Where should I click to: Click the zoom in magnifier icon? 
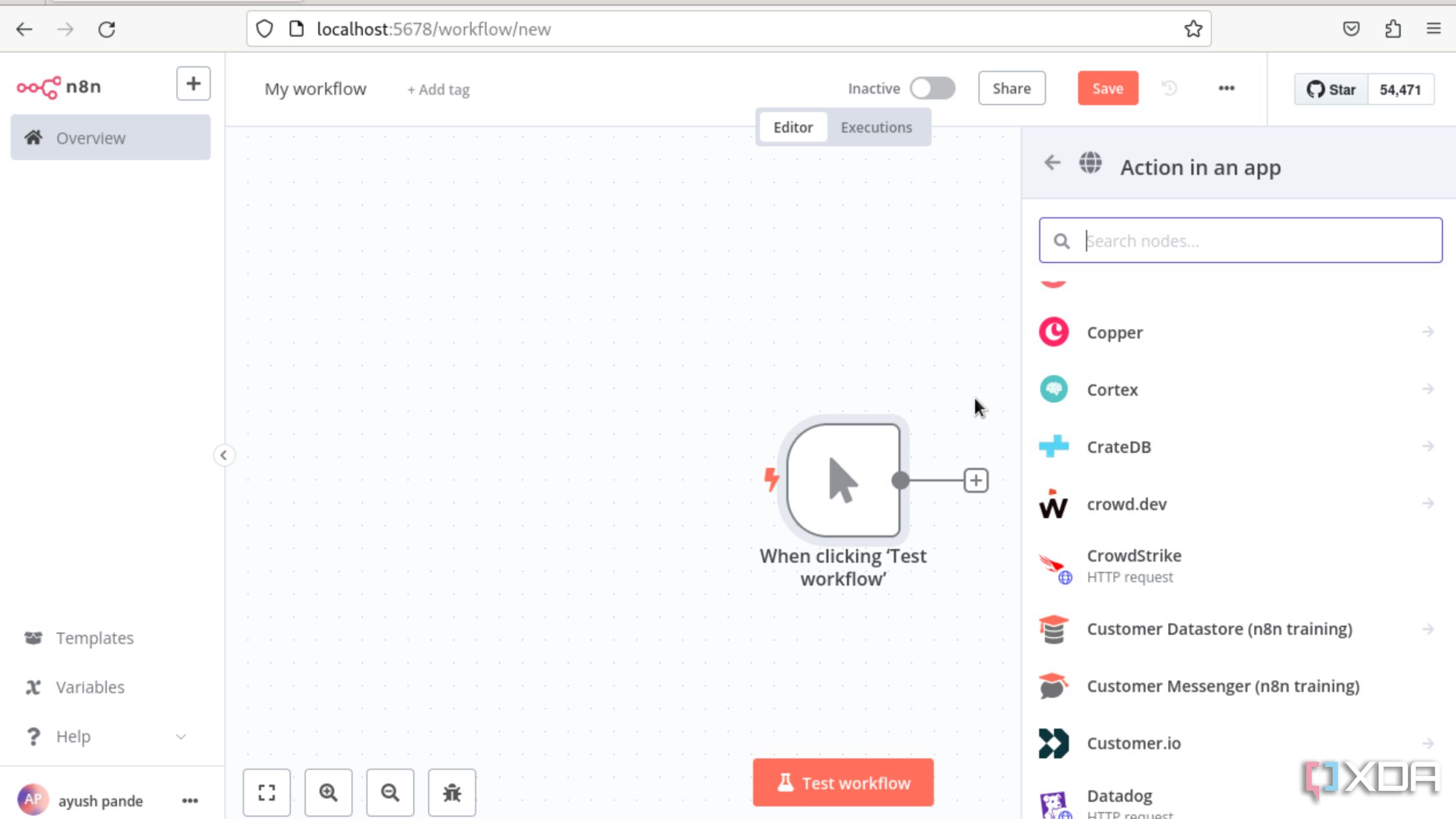pos(328,791)
